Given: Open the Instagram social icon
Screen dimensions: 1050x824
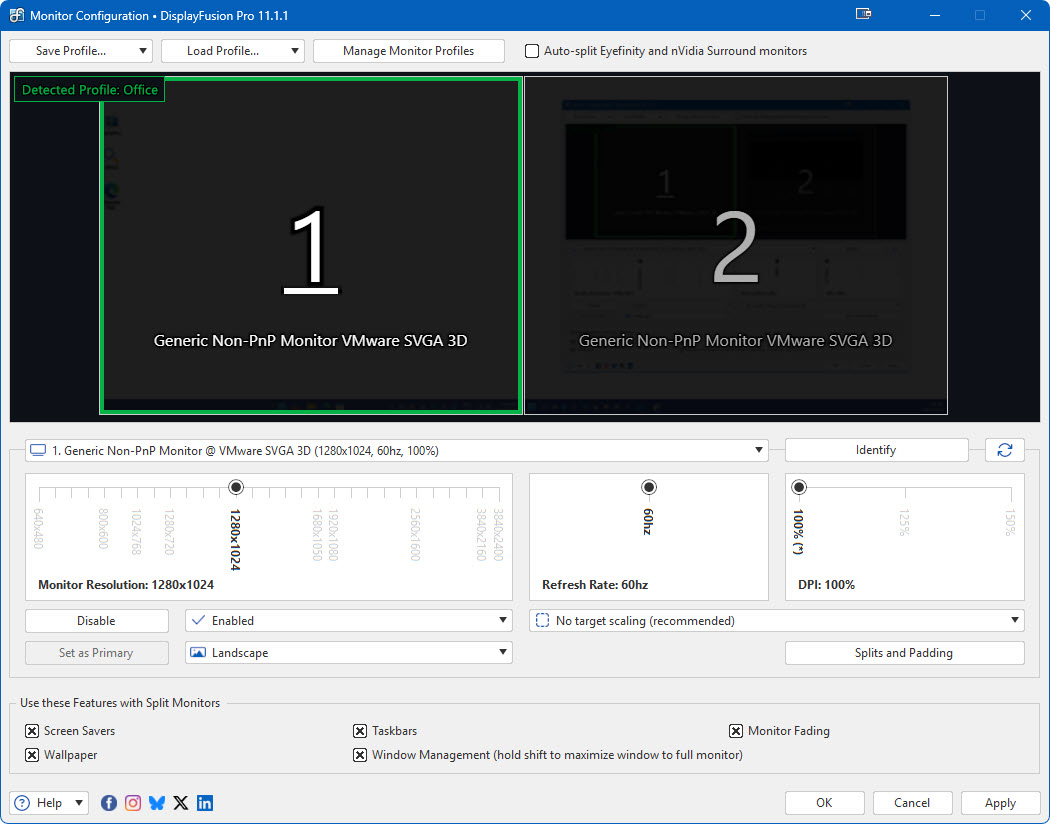Looking at the screenshot, I should pos(133,803).
